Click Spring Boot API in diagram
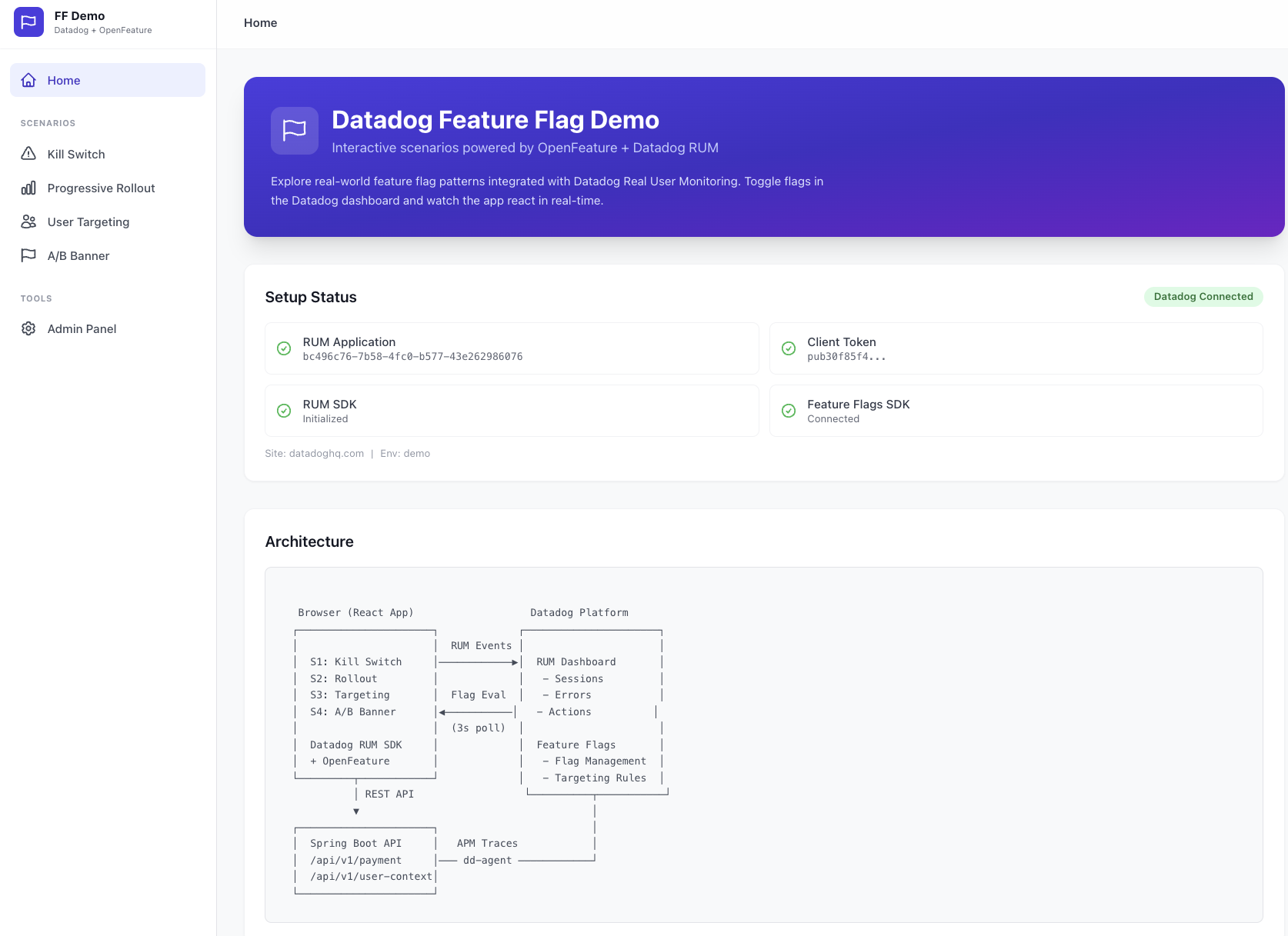Viewport: 1288px width, 936px height. (355, 844)
